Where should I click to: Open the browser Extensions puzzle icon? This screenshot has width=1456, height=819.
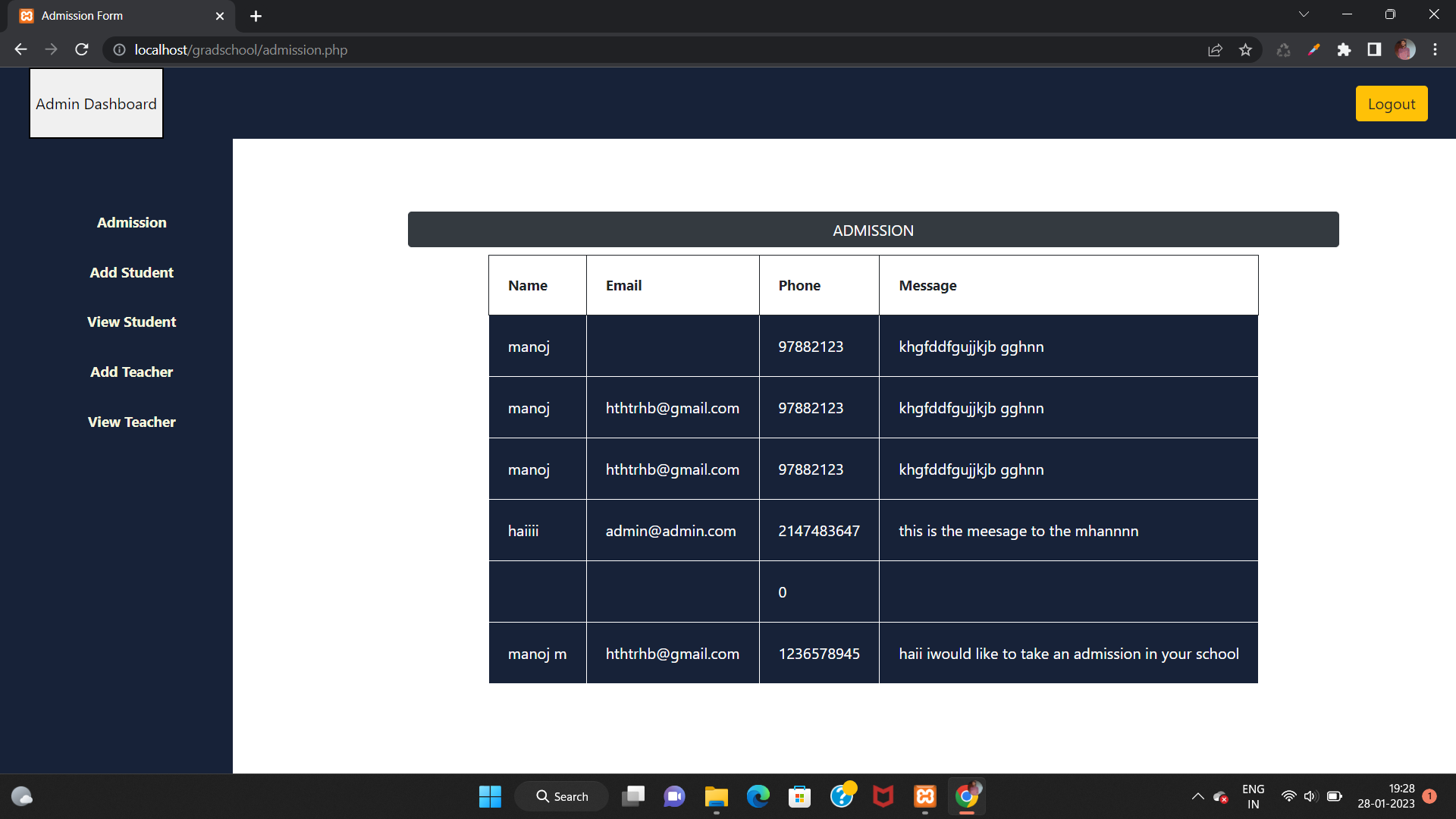1344,50
